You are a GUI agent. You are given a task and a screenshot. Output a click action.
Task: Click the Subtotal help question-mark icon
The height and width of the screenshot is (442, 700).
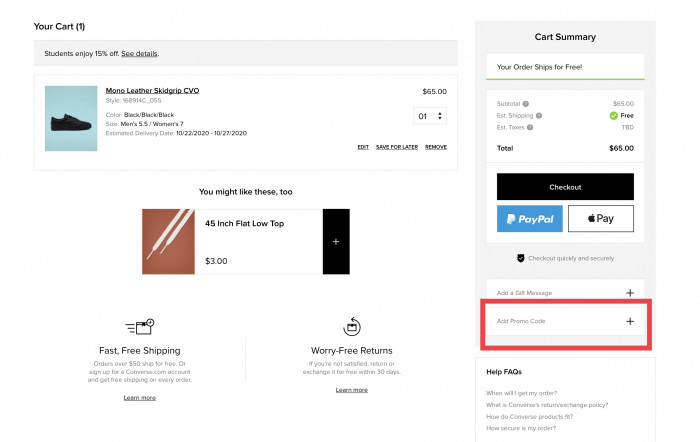pyautogui.click(x=526, y=103)
